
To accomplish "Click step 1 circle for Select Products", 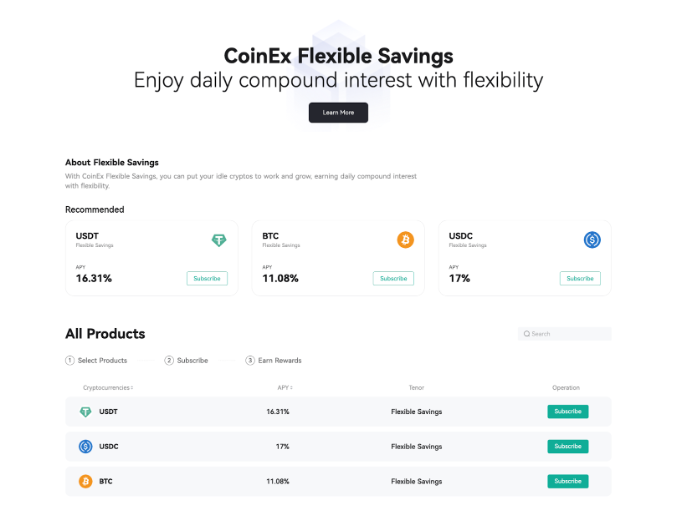I will [70, 360].
